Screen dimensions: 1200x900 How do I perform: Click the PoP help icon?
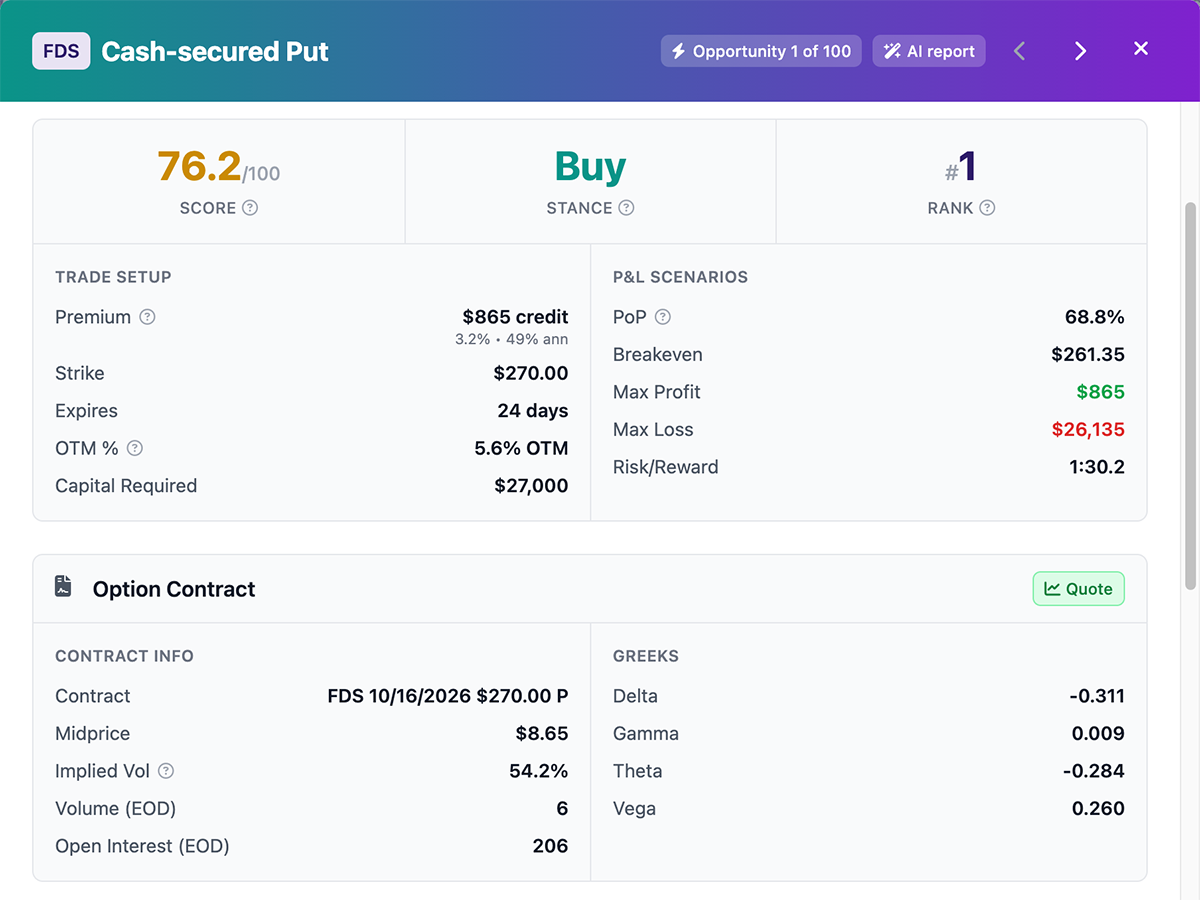pyautogui.click(x=662, y=317)
